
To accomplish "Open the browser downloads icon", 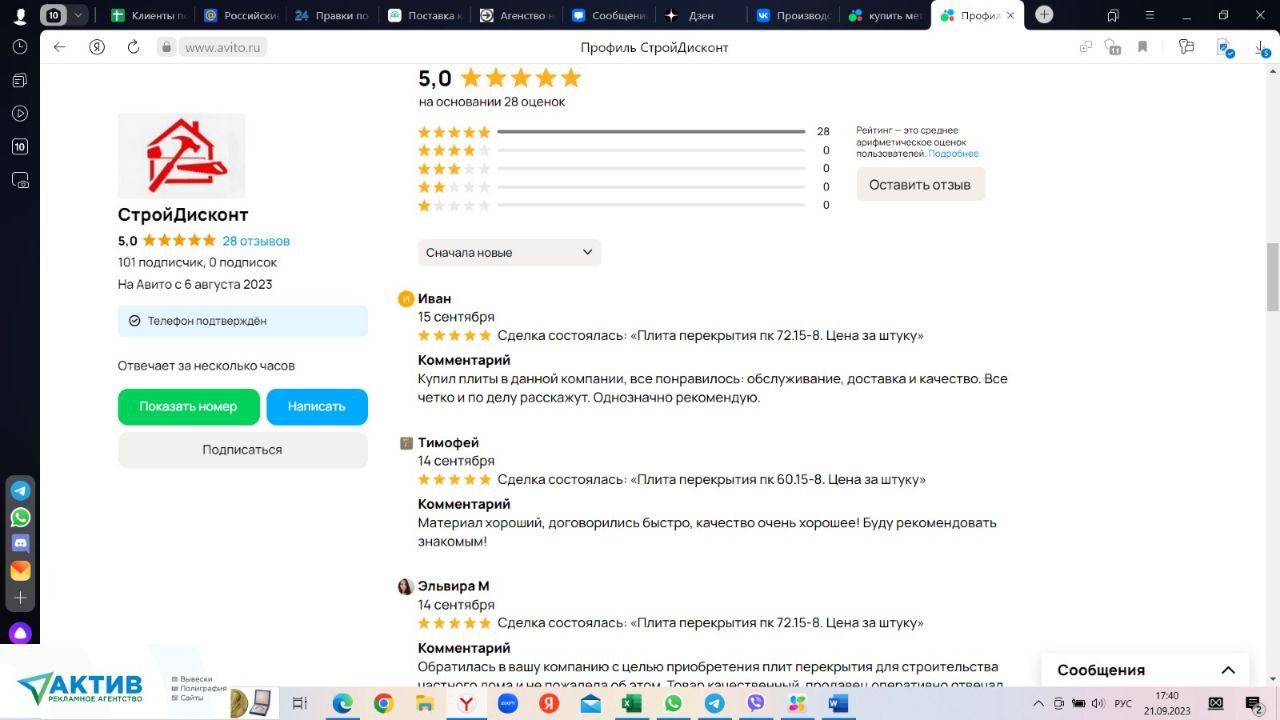I will pos(1262,48).
